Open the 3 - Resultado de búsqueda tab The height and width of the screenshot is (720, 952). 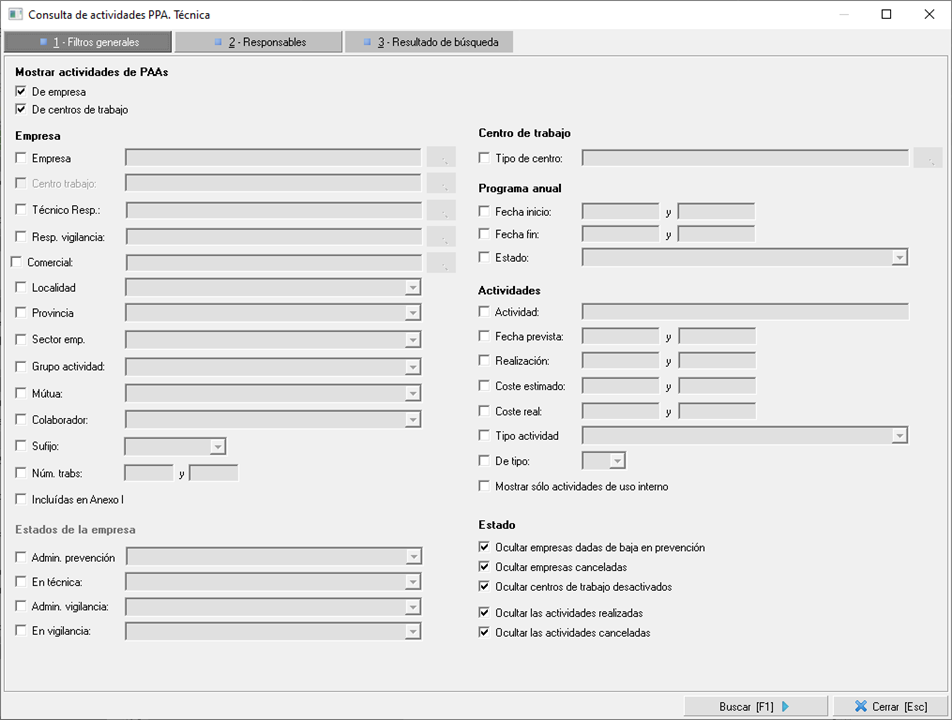429,42
